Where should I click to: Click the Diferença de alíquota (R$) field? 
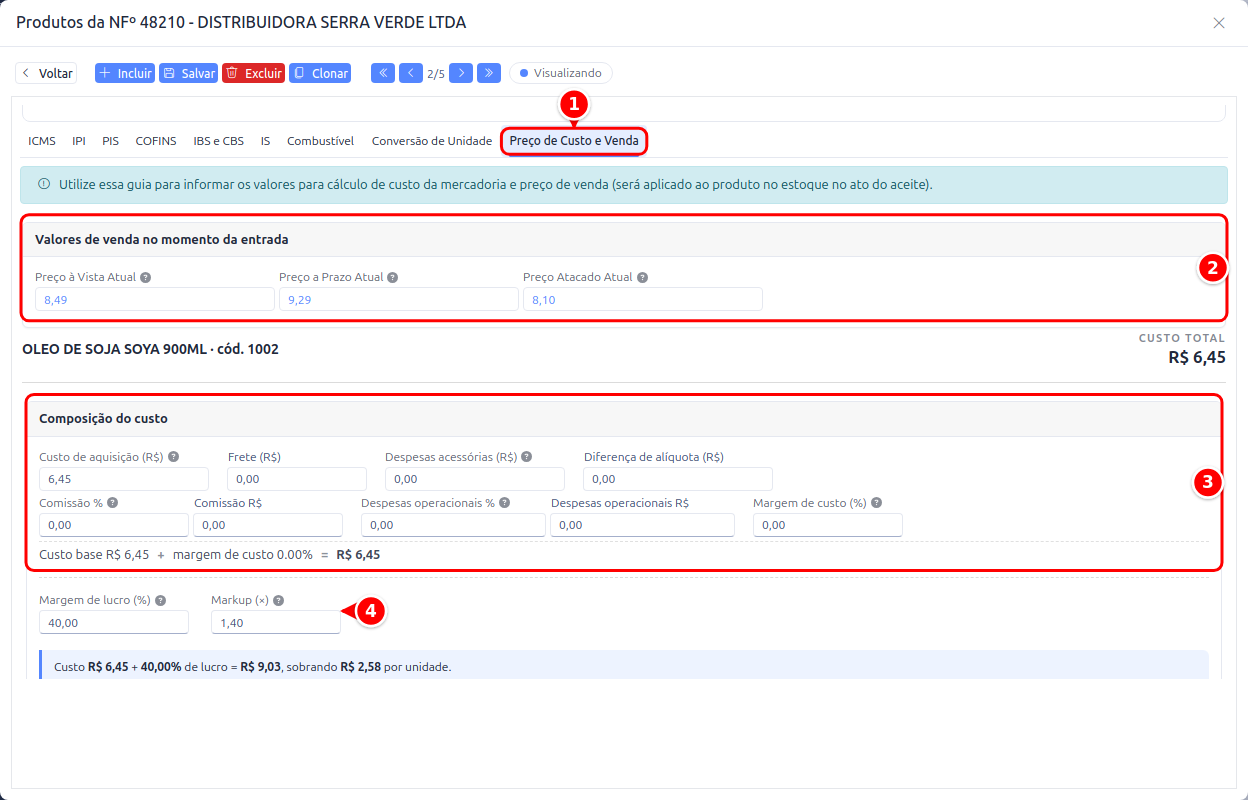678,479
